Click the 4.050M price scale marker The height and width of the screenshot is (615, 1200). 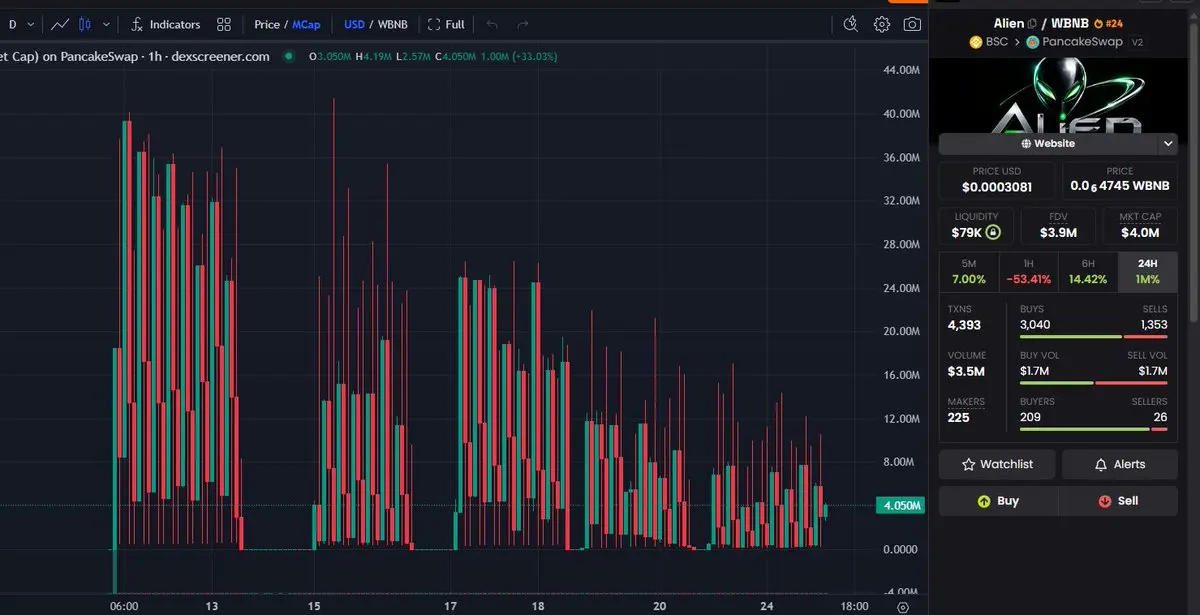pyautogui.click(x=898, y=506)
